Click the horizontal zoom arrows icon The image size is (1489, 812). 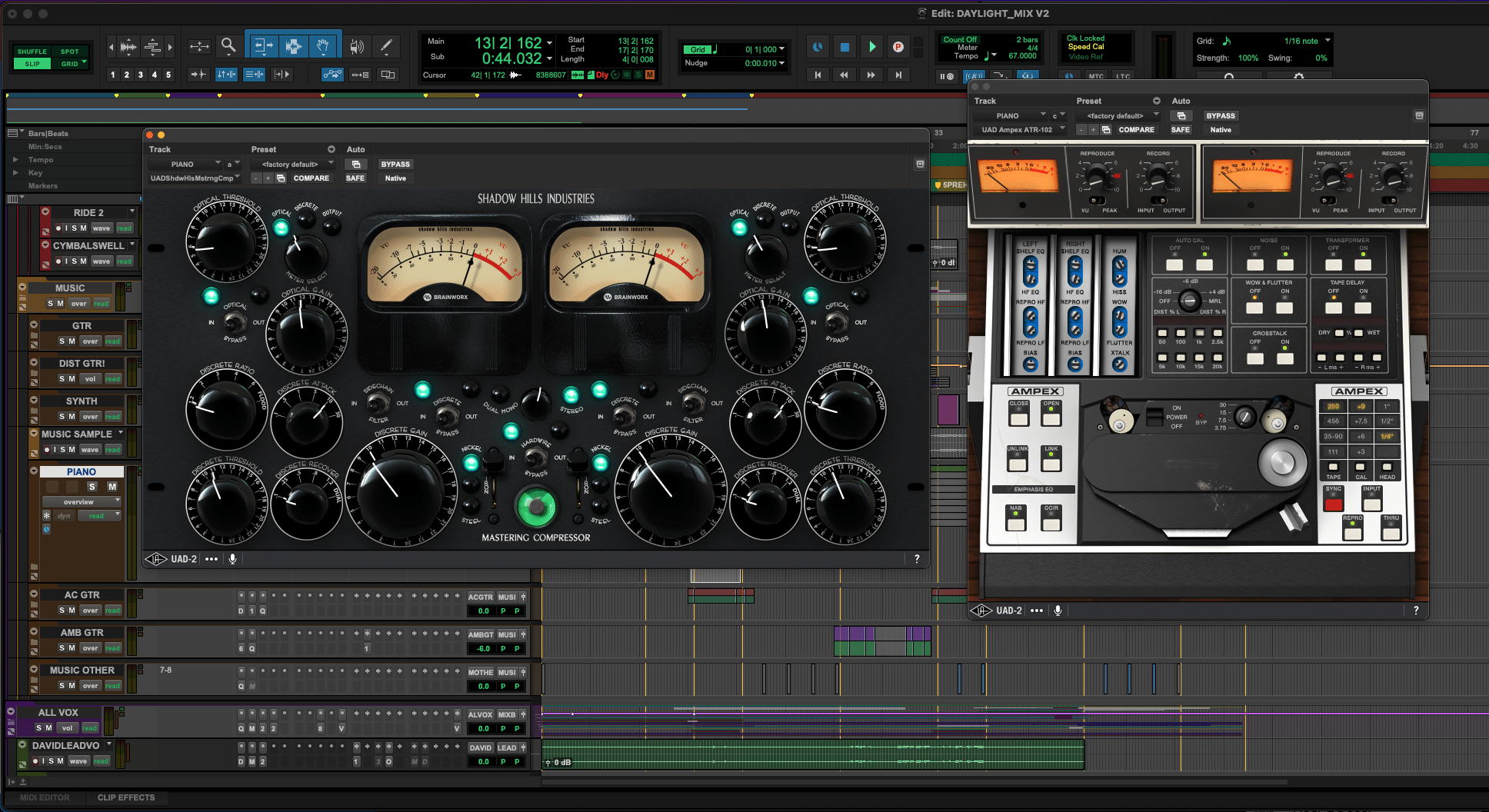point(199,47)
